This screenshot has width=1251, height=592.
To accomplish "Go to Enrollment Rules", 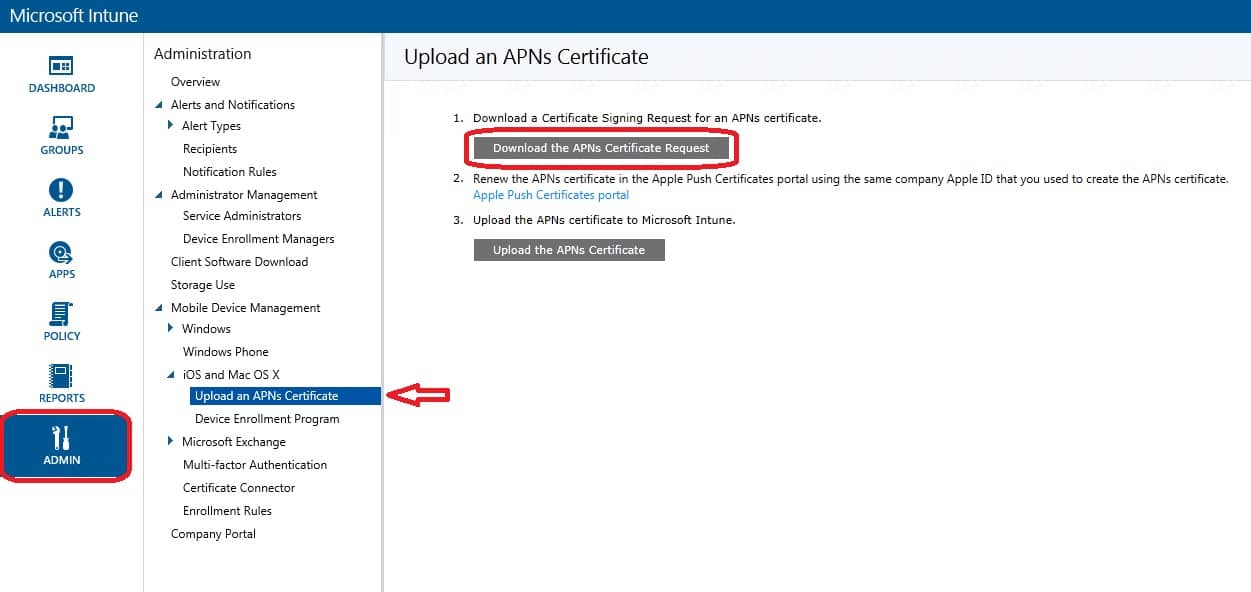I will coord(227,511).
